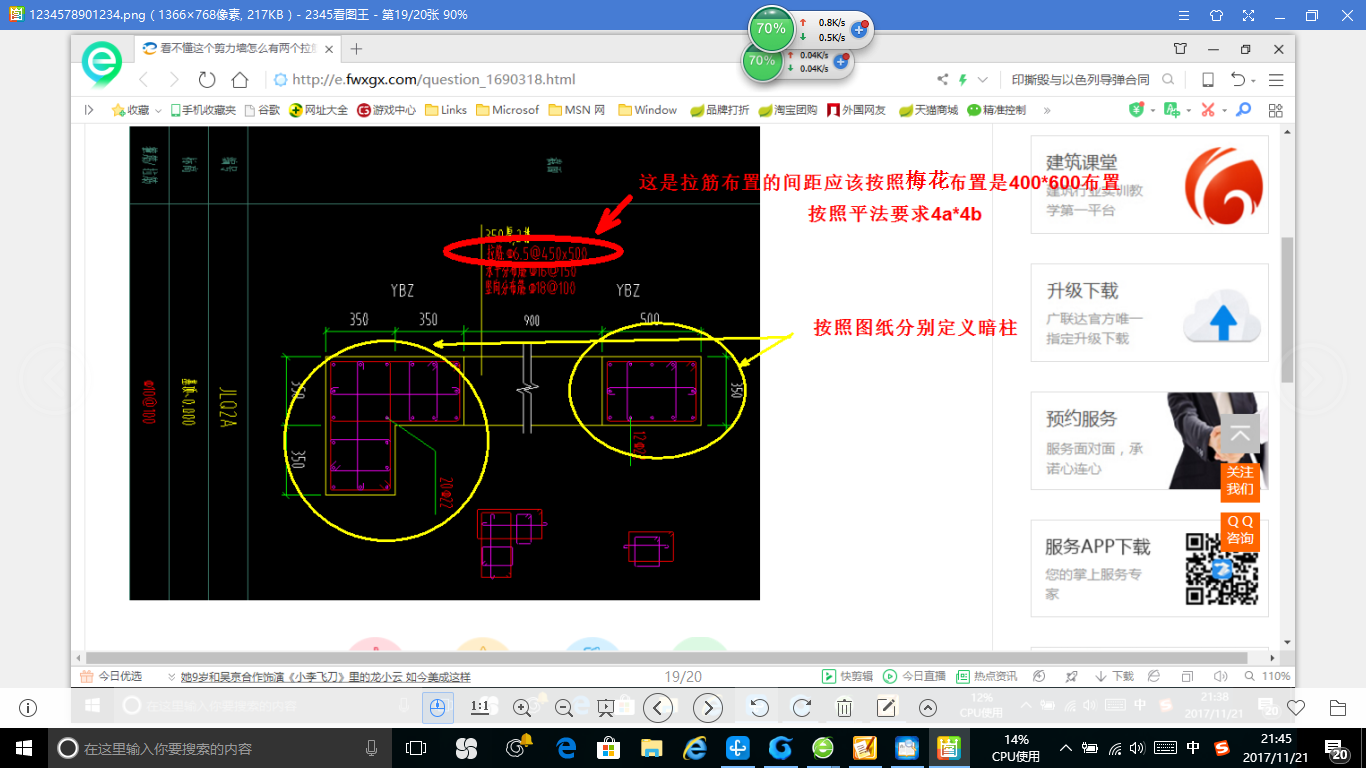Go to next image arrow
Screen dimensions: 1366x768
708,708
